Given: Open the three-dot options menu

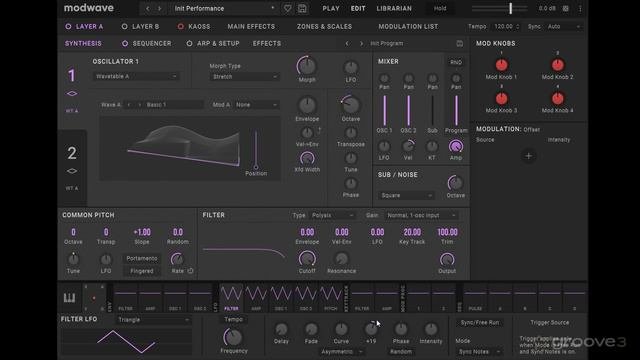Looking at the screenshot, I should (580, 8).
